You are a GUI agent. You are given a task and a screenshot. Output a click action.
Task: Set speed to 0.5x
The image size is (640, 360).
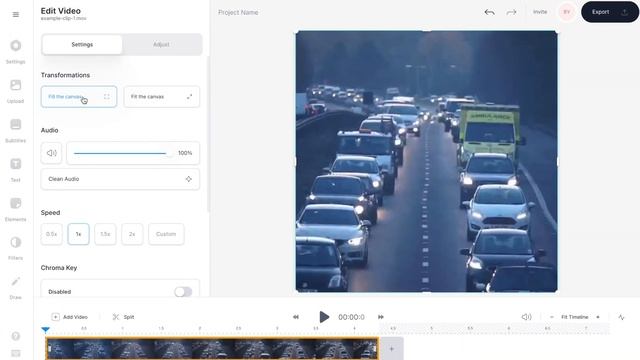51,234
